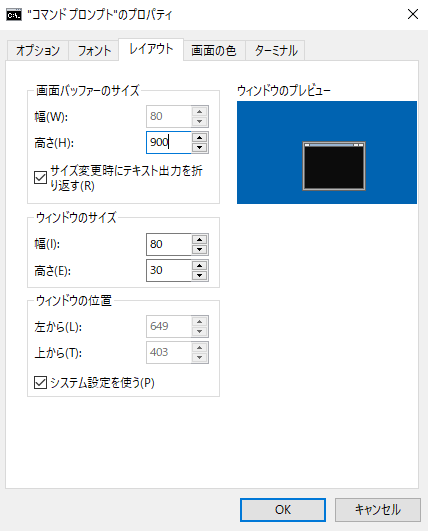This screenshot has width=428, height=531.
Task: Decrease buffer height with down arrow
Action: click(x=200, y=148)
